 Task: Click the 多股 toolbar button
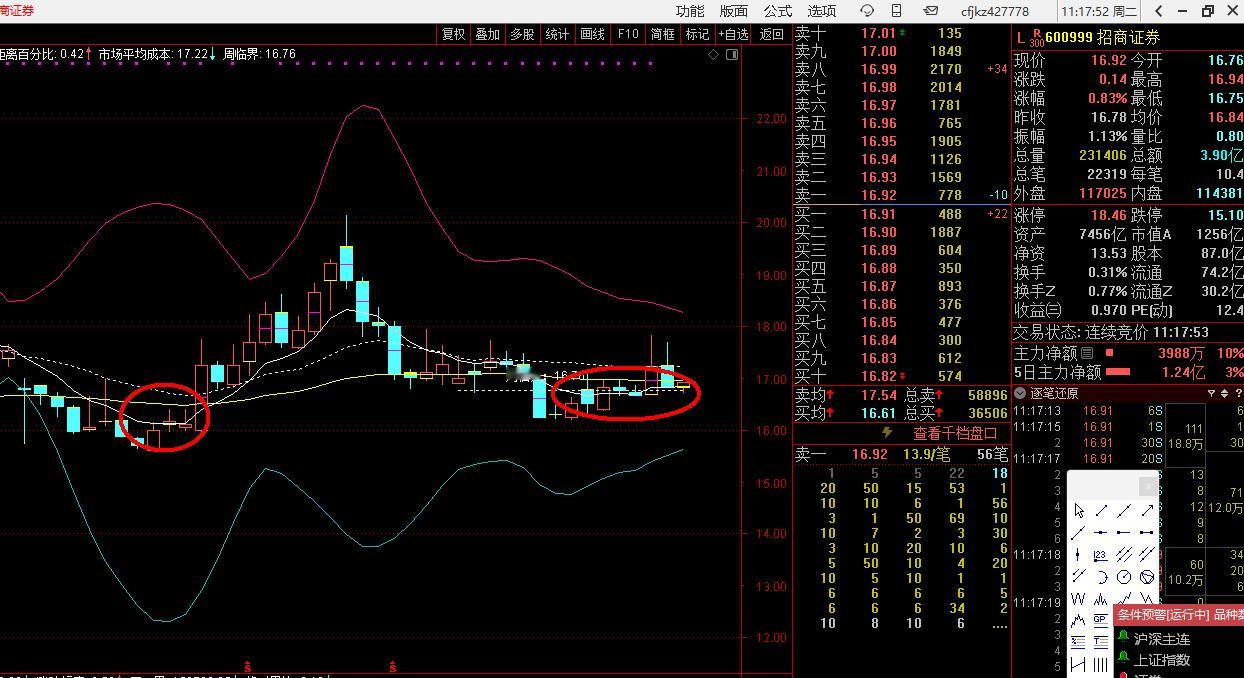click(522, 34)
